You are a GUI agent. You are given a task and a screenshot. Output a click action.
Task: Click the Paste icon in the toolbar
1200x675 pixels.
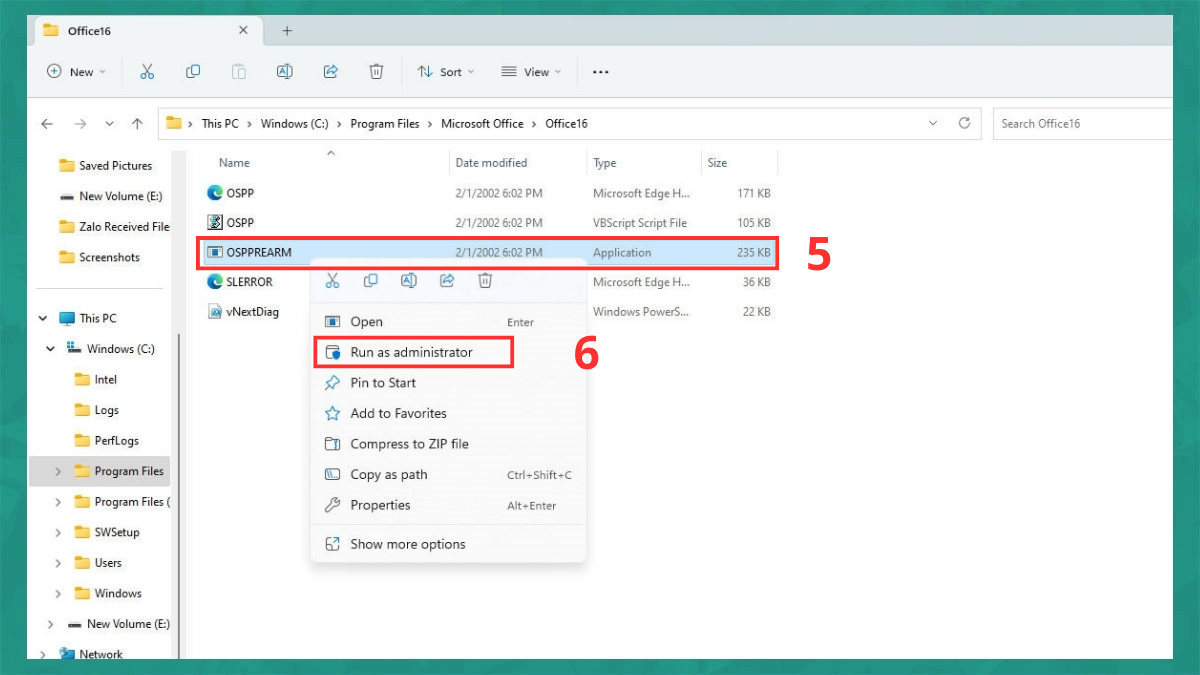pyautogui.click(x=239, y=72)
